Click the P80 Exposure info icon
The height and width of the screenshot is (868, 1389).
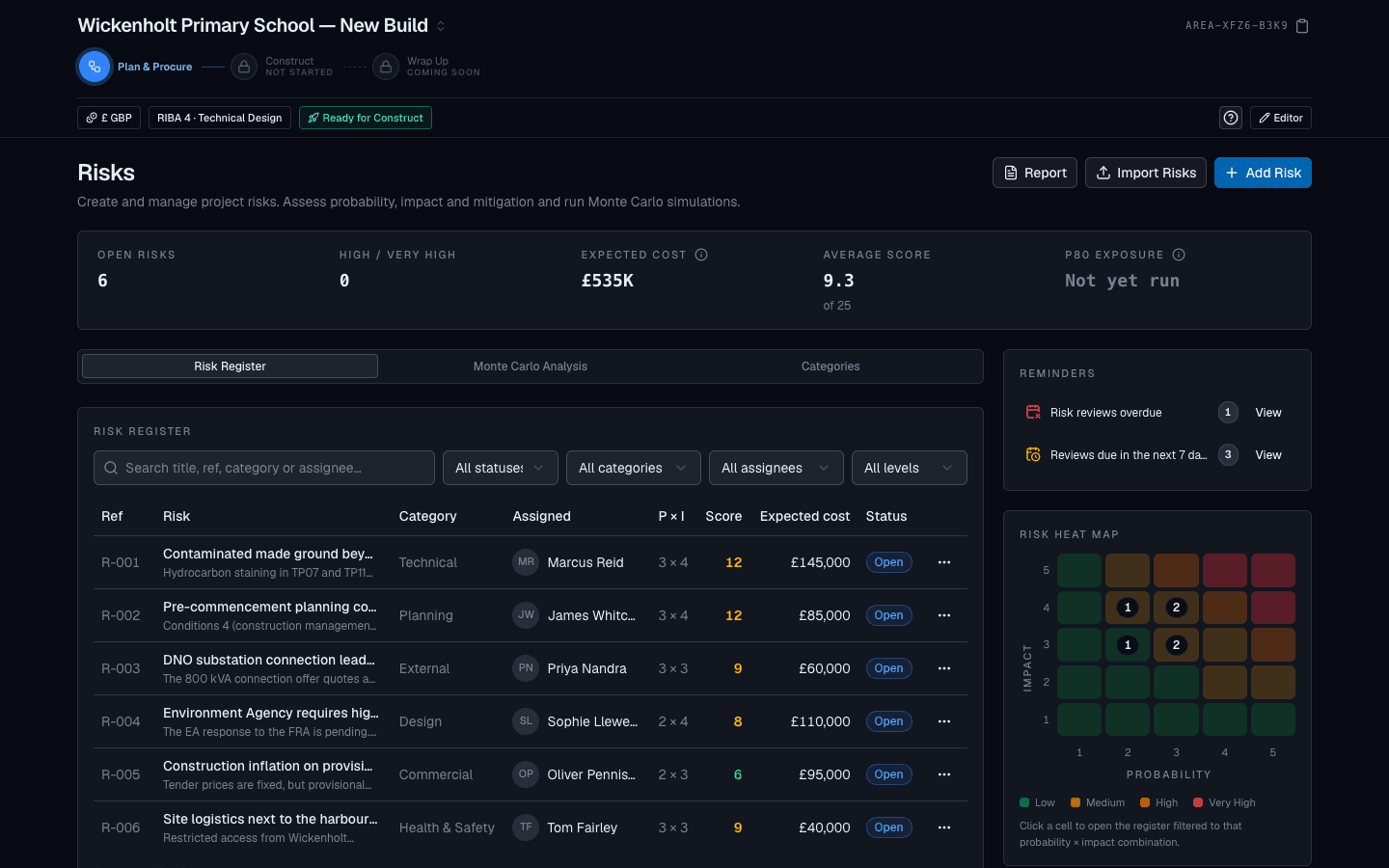coord(1179,255)
